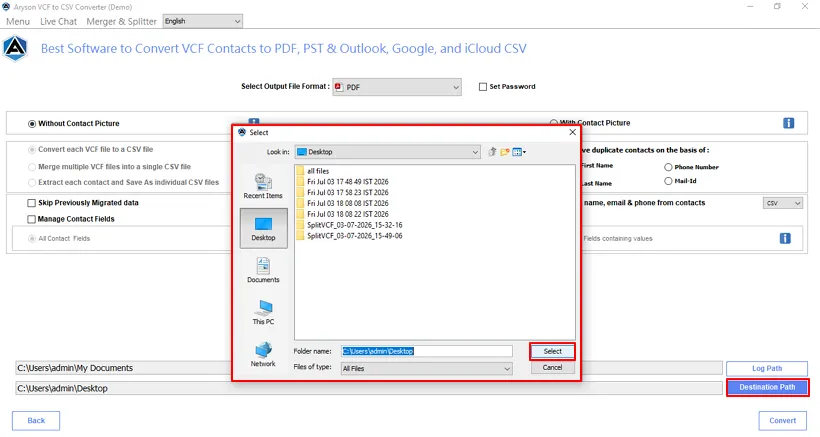Open the Documents shortcut in the dialog sidebar

pos(263,270)
